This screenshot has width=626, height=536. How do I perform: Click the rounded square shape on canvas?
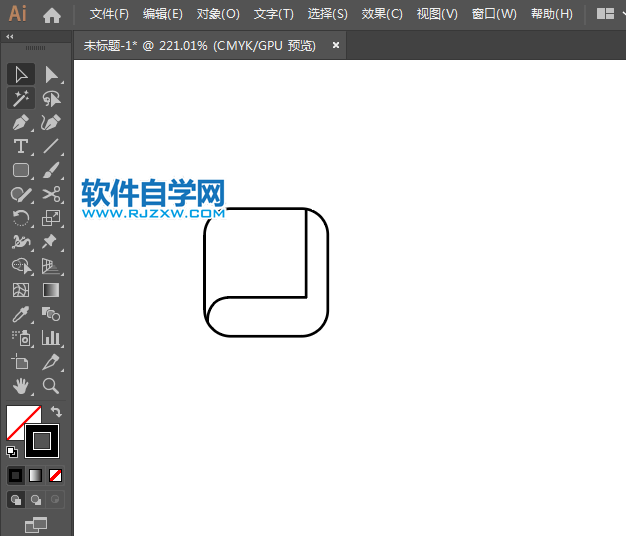[x=266, y=273]
